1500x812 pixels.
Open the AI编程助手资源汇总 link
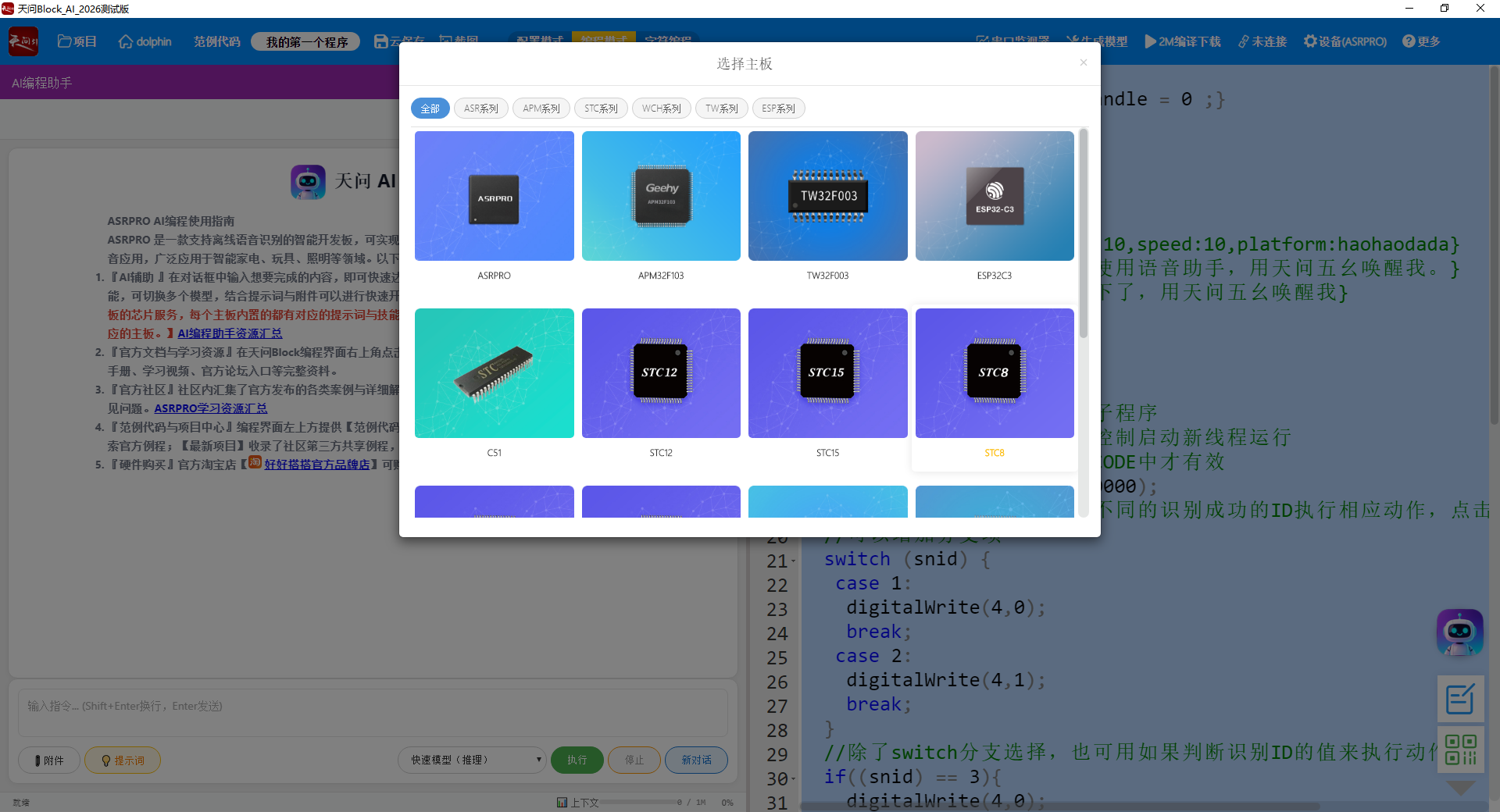(x=230, y=333)
